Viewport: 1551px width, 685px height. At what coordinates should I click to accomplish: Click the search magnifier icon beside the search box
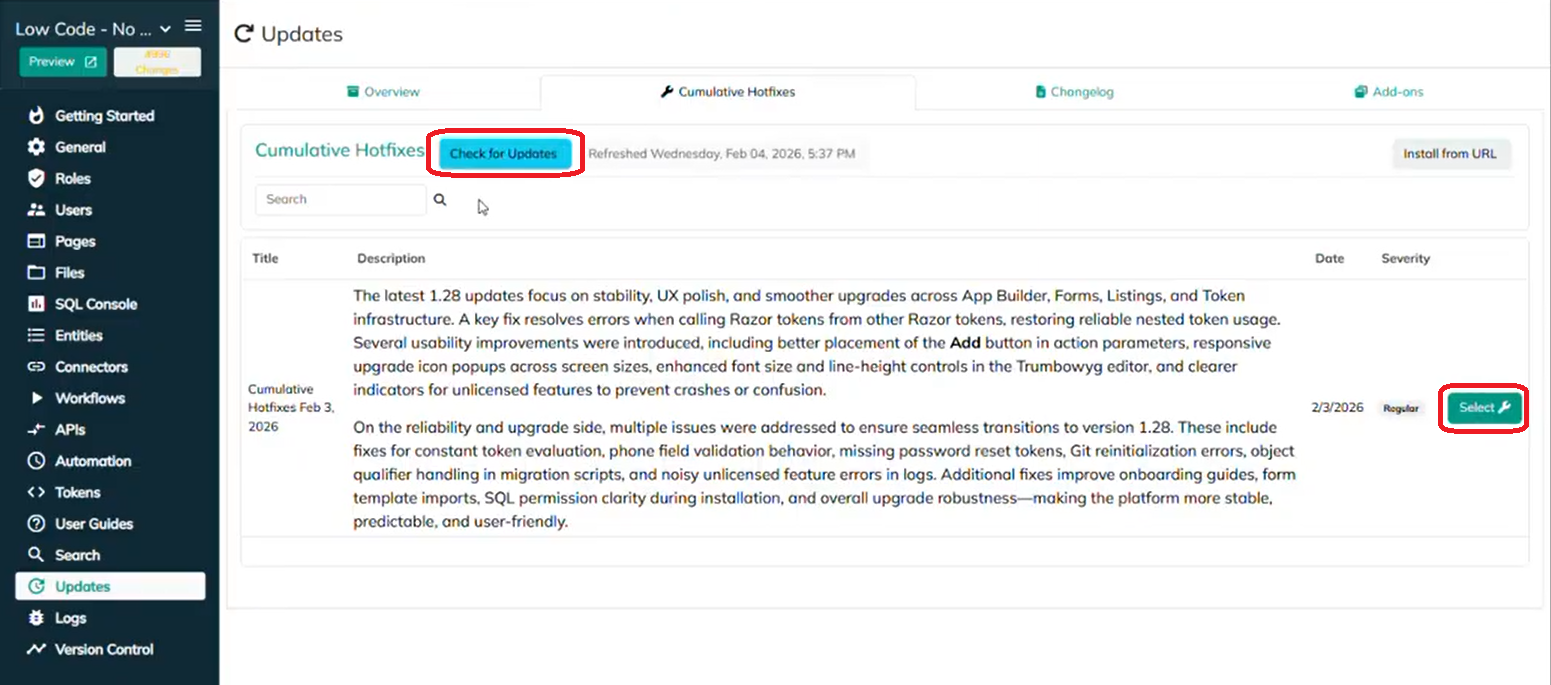[x=440, y=200]
